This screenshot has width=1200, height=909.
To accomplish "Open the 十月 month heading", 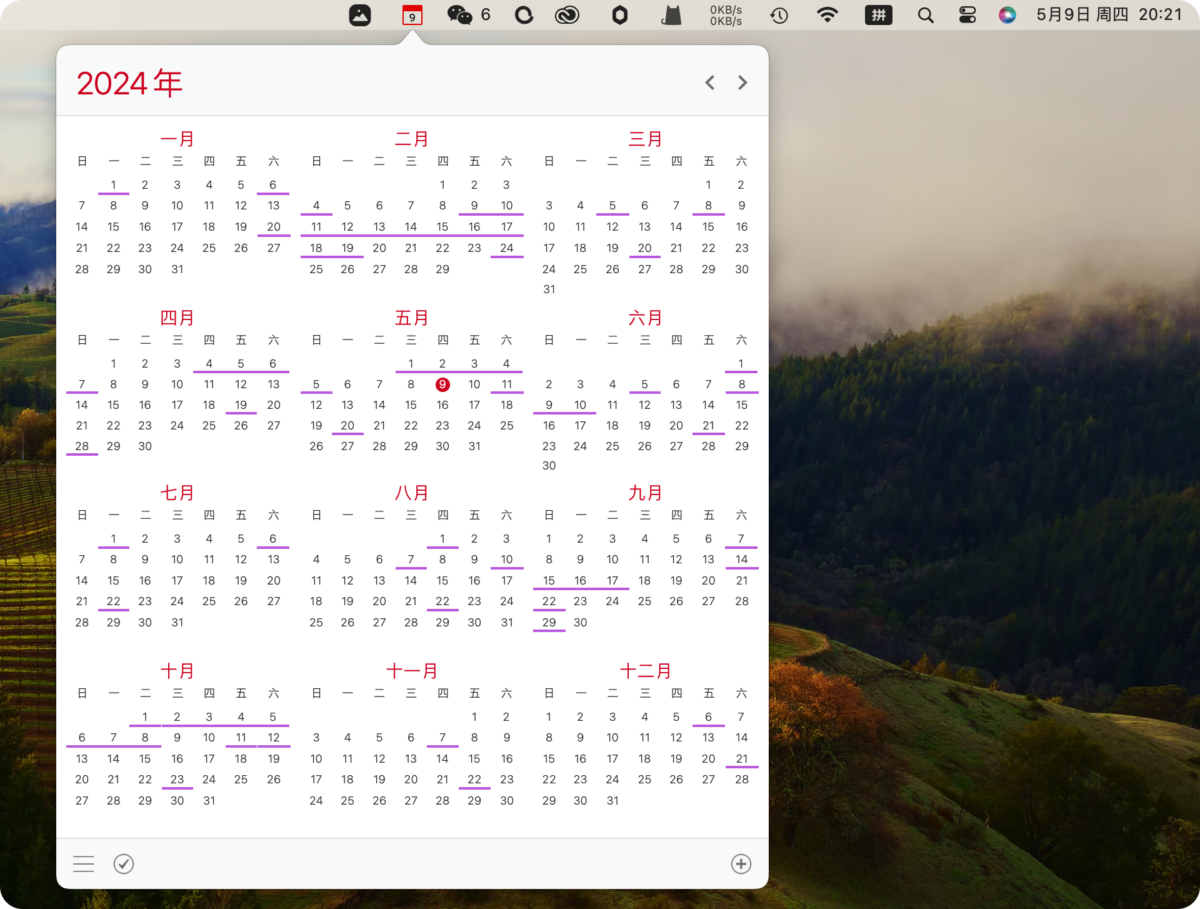I will 177,671.
